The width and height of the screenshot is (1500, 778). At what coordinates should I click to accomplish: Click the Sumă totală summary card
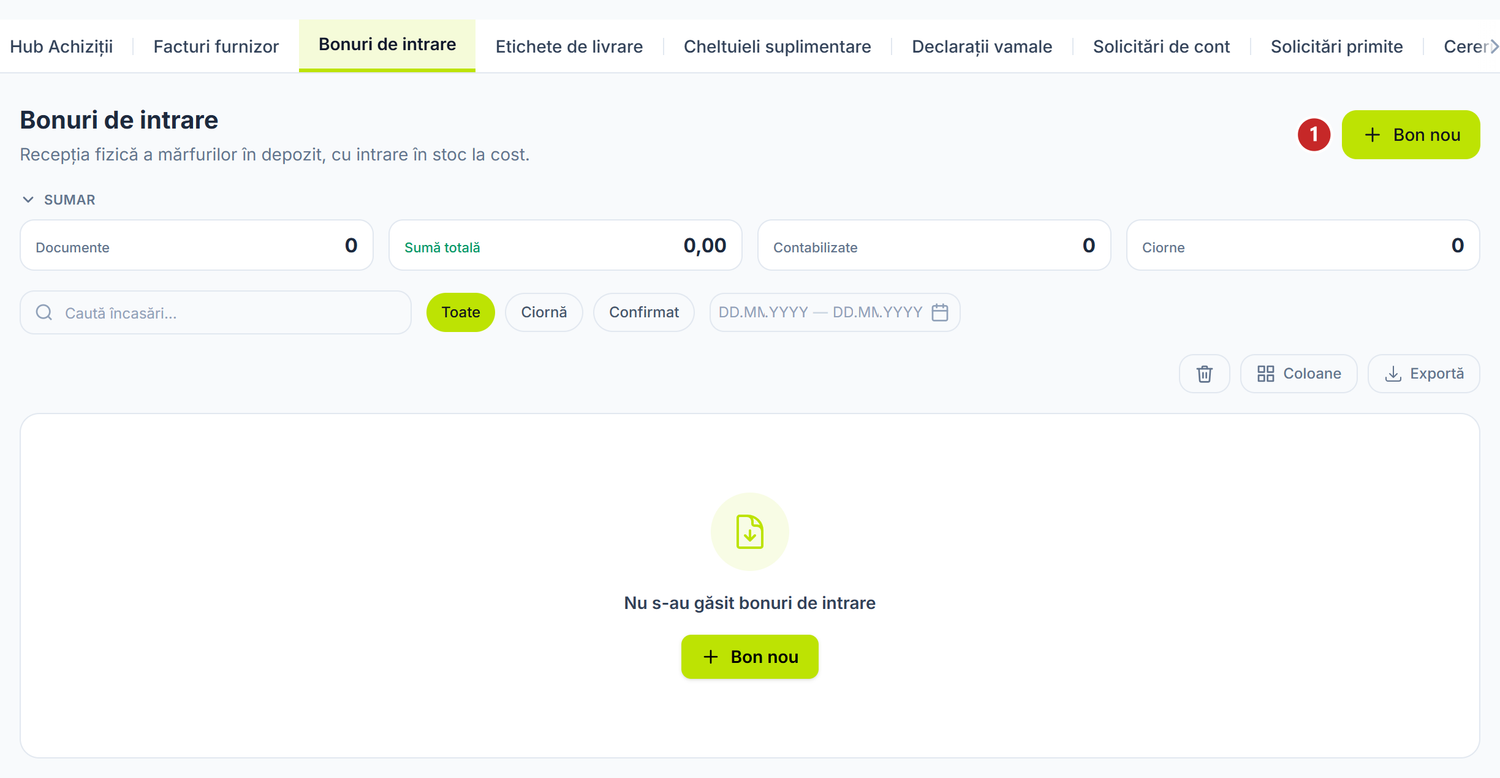565,245
